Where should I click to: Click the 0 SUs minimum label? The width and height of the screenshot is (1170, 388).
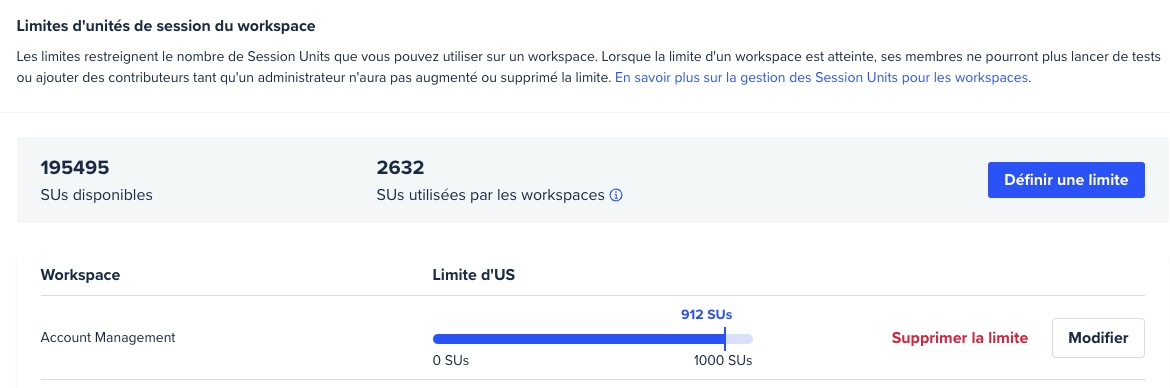pos(451,360)
